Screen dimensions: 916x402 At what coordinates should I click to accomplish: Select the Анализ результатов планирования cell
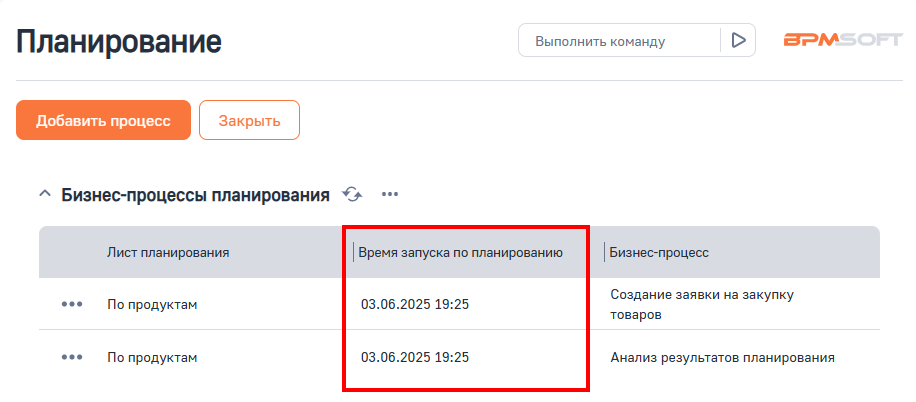(722, 356)
